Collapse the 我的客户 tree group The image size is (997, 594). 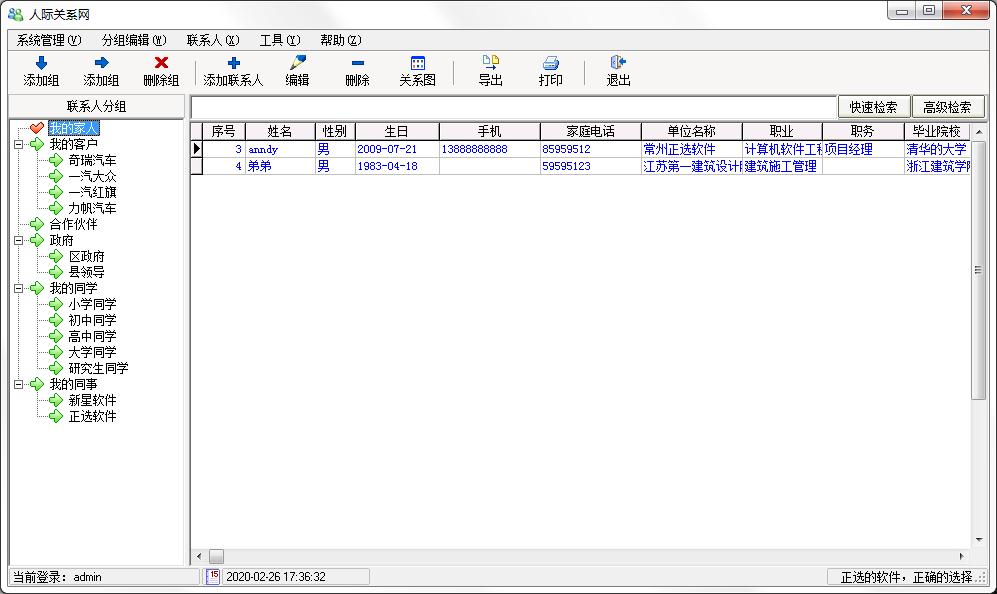[x=18, y=144]
